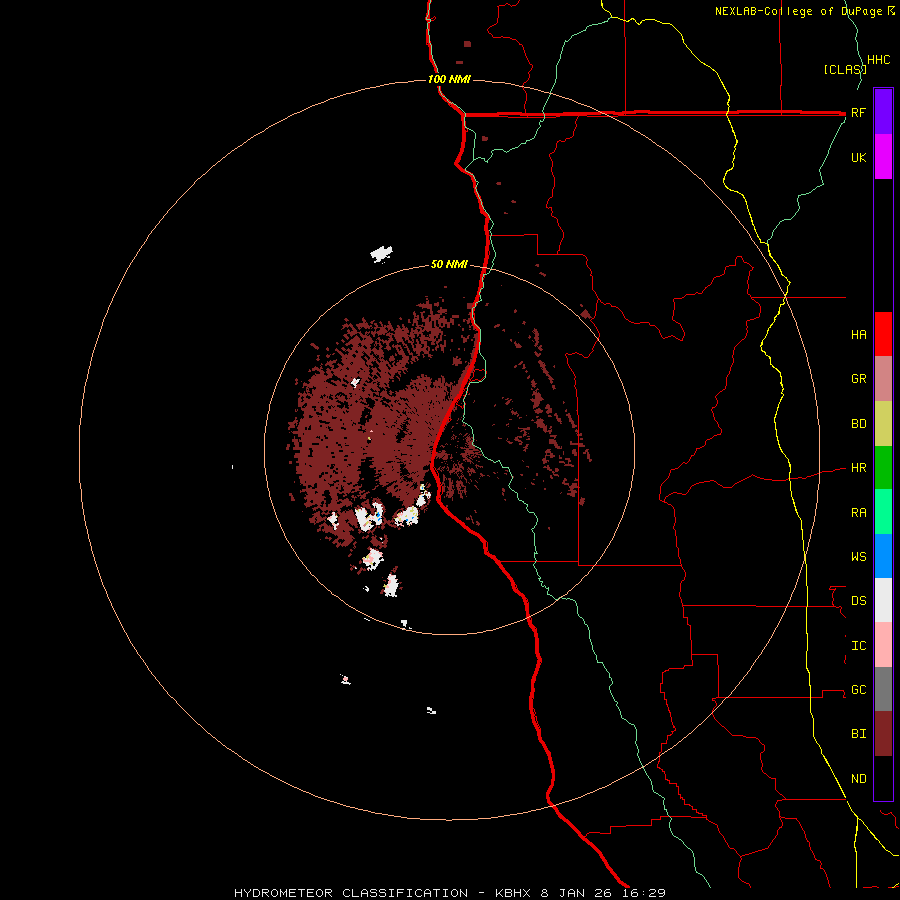Click the IC legend label
Image resolution: width=900 pixels, height=900 pixels.
click(858, 645)
